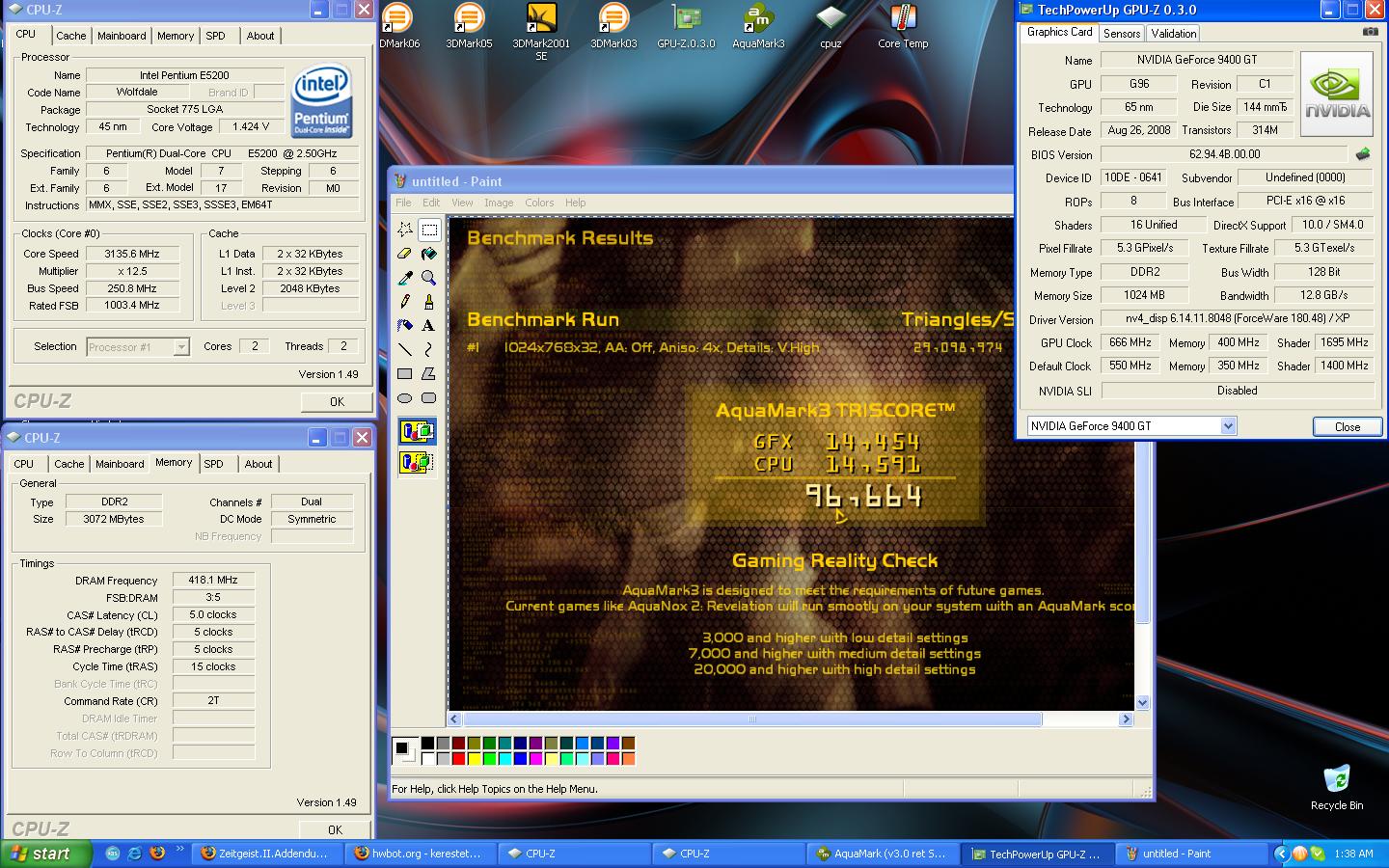Screen dimensions: 1389x868
Task: Choose transparent selection mode option in Paint
Action: (417, 463)
